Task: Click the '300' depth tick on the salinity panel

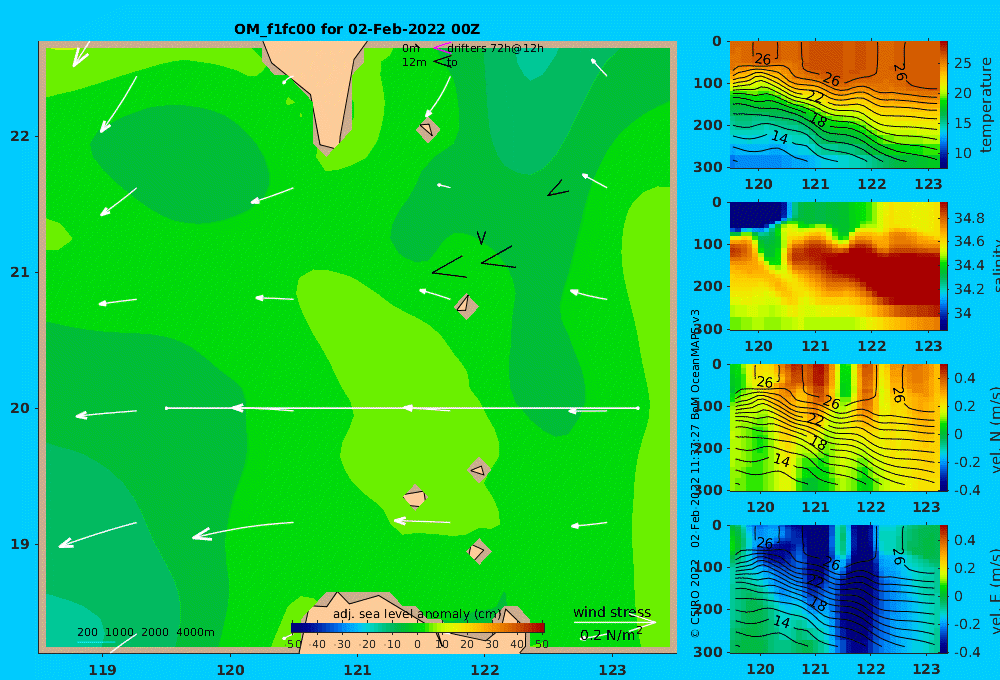Action: click(x=708, y=328)
